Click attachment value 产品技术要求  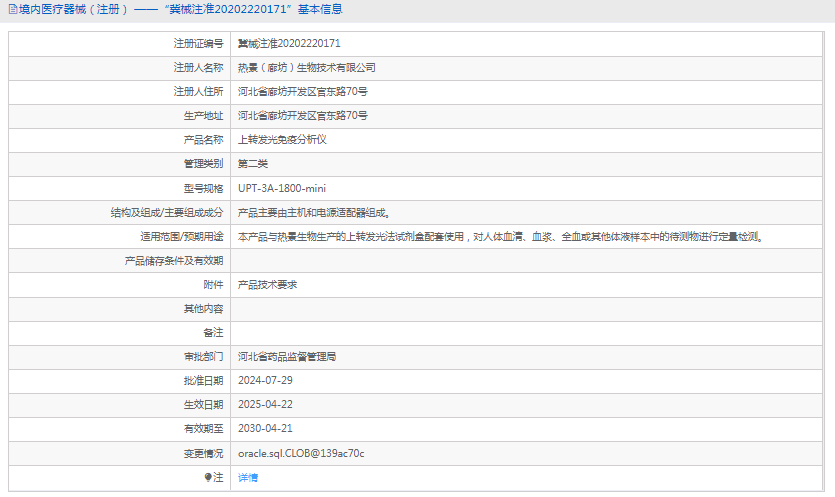click(267, 285)
